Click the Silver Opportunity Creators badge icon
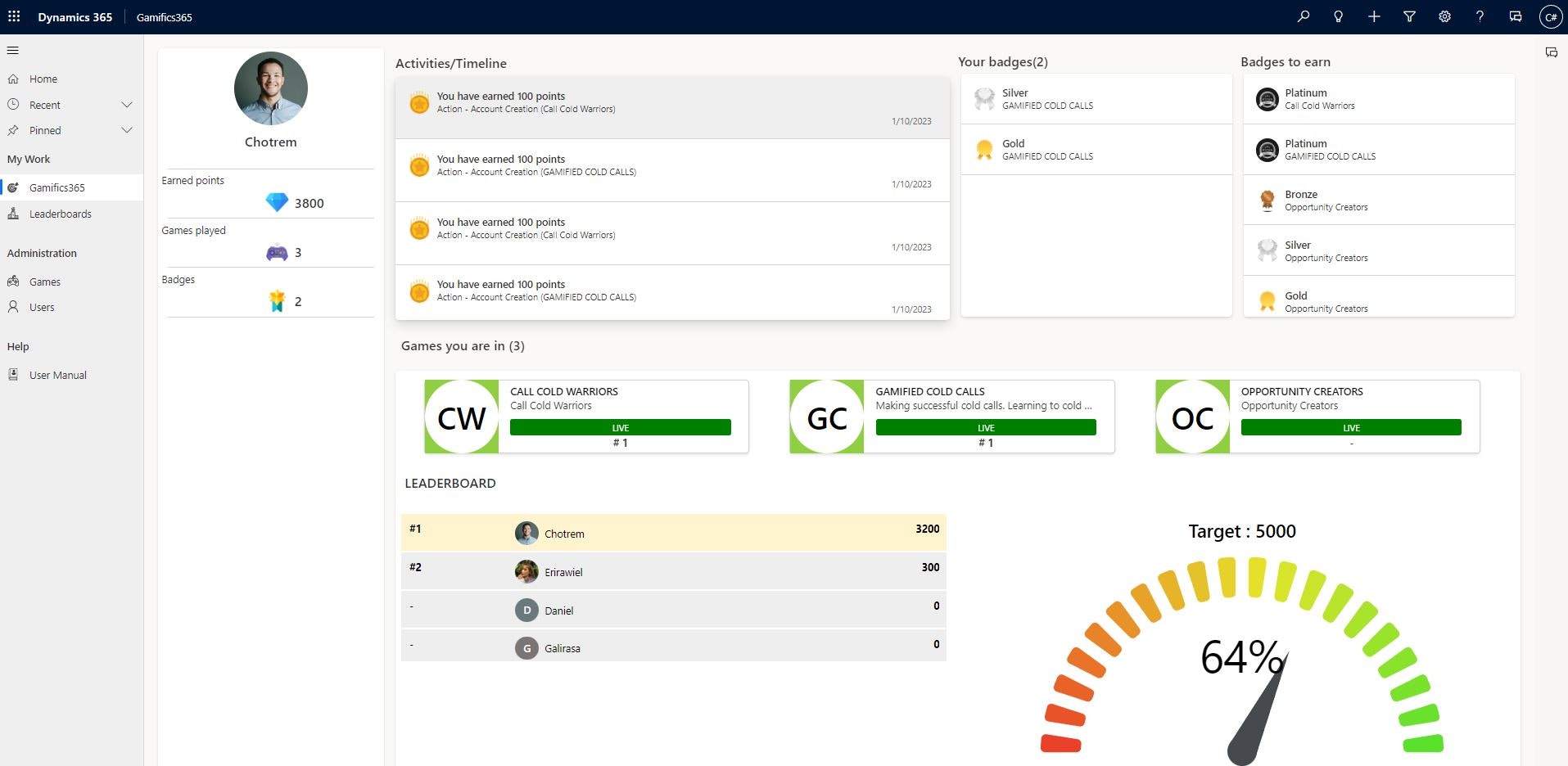 [1267, 250]
